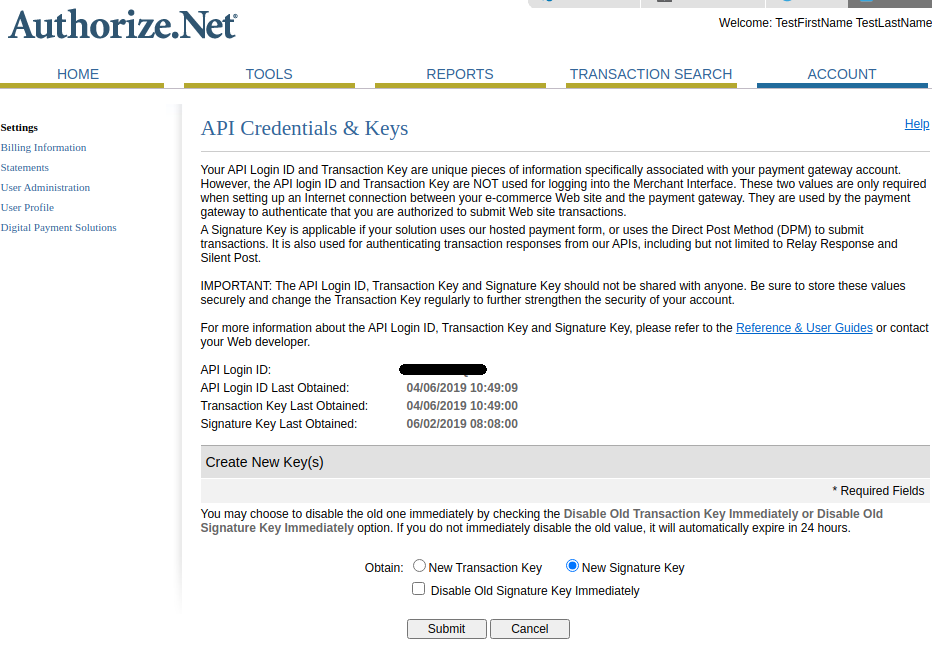Go to User Administration

45,187
